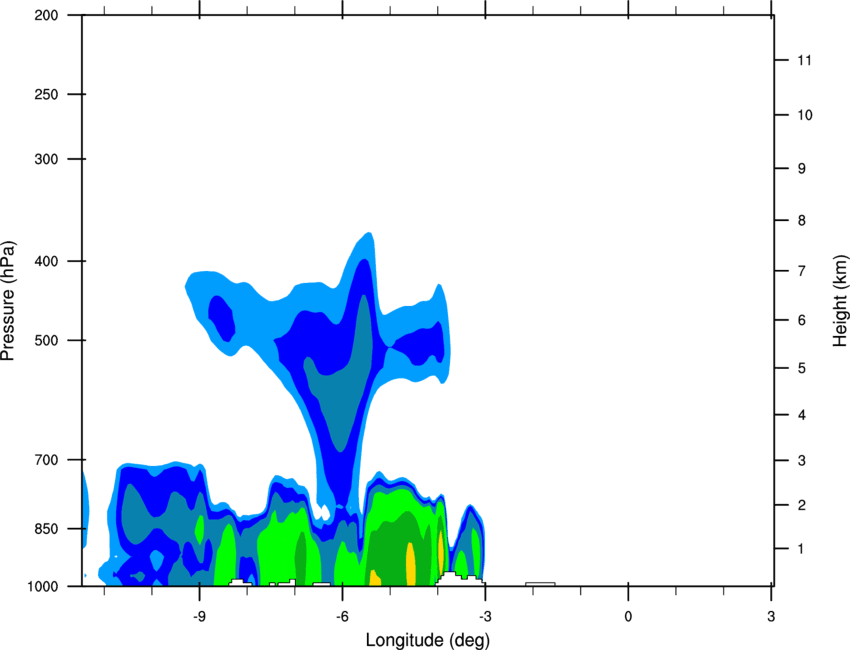The height and width of the screenshot is (650, 850).
Task: Pick the 4 km height label
Action: (801, 415)
